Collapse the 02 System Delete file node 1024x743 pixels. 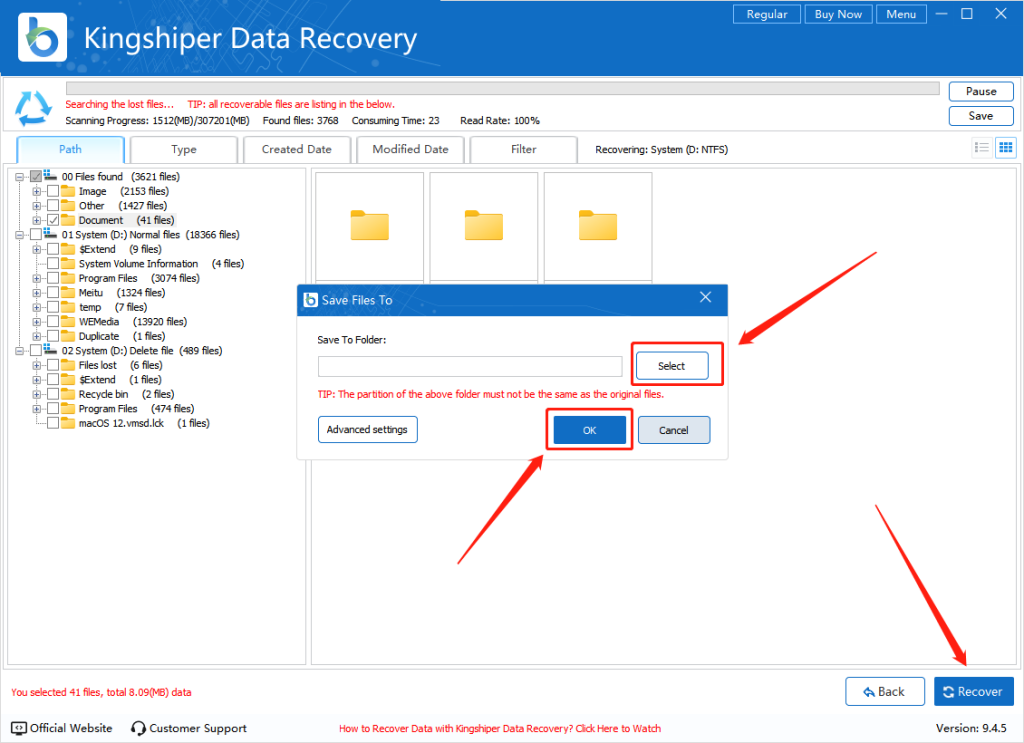(20, 351)
